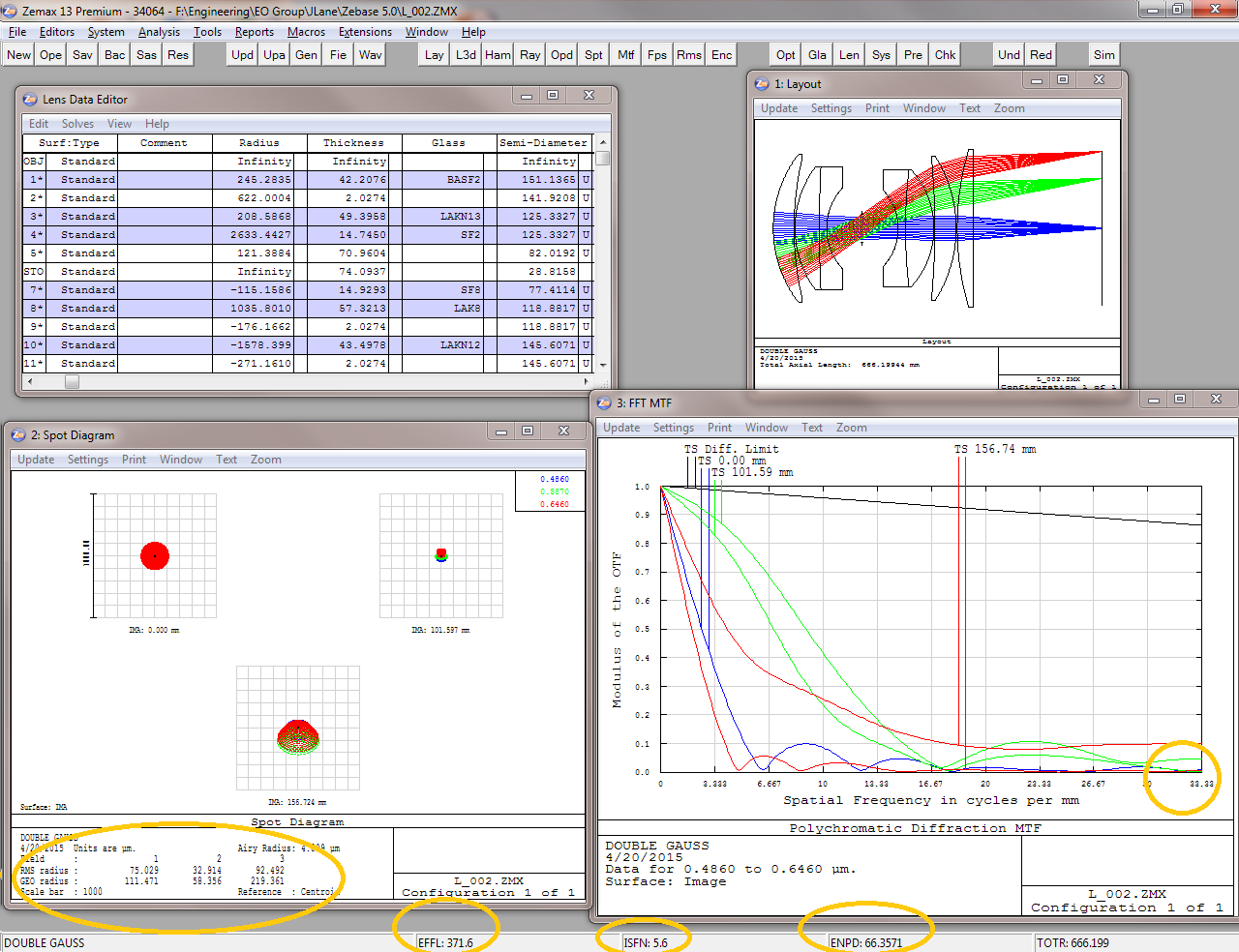Open Settings in the Layout window
1239x952 pixels.
coord(831,108)
